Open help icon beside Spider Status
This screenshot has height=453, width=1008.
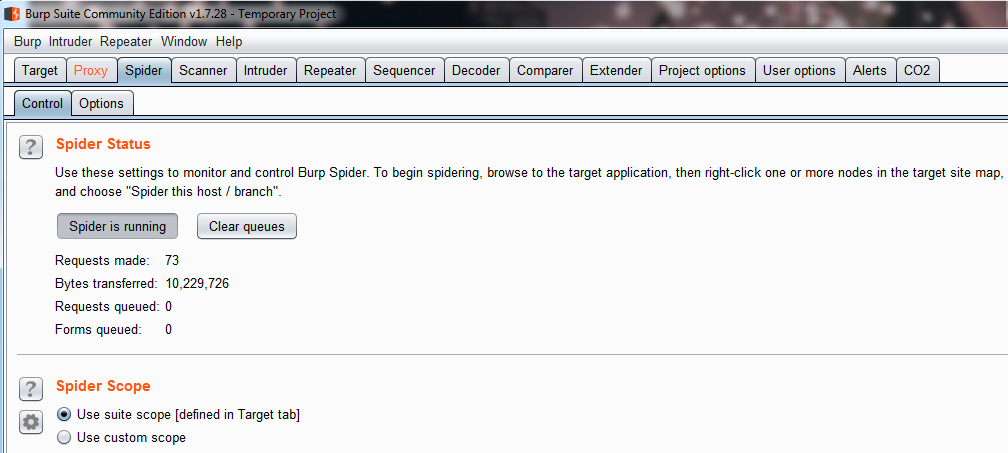pyautogui.click(x=31, y=147)
